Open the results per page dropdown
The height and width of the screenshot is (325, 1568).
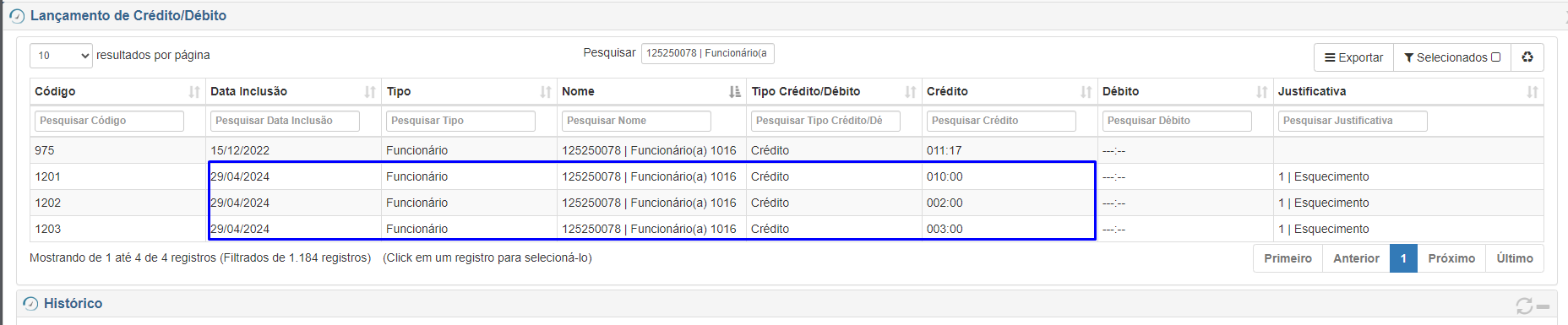[61, 56]
